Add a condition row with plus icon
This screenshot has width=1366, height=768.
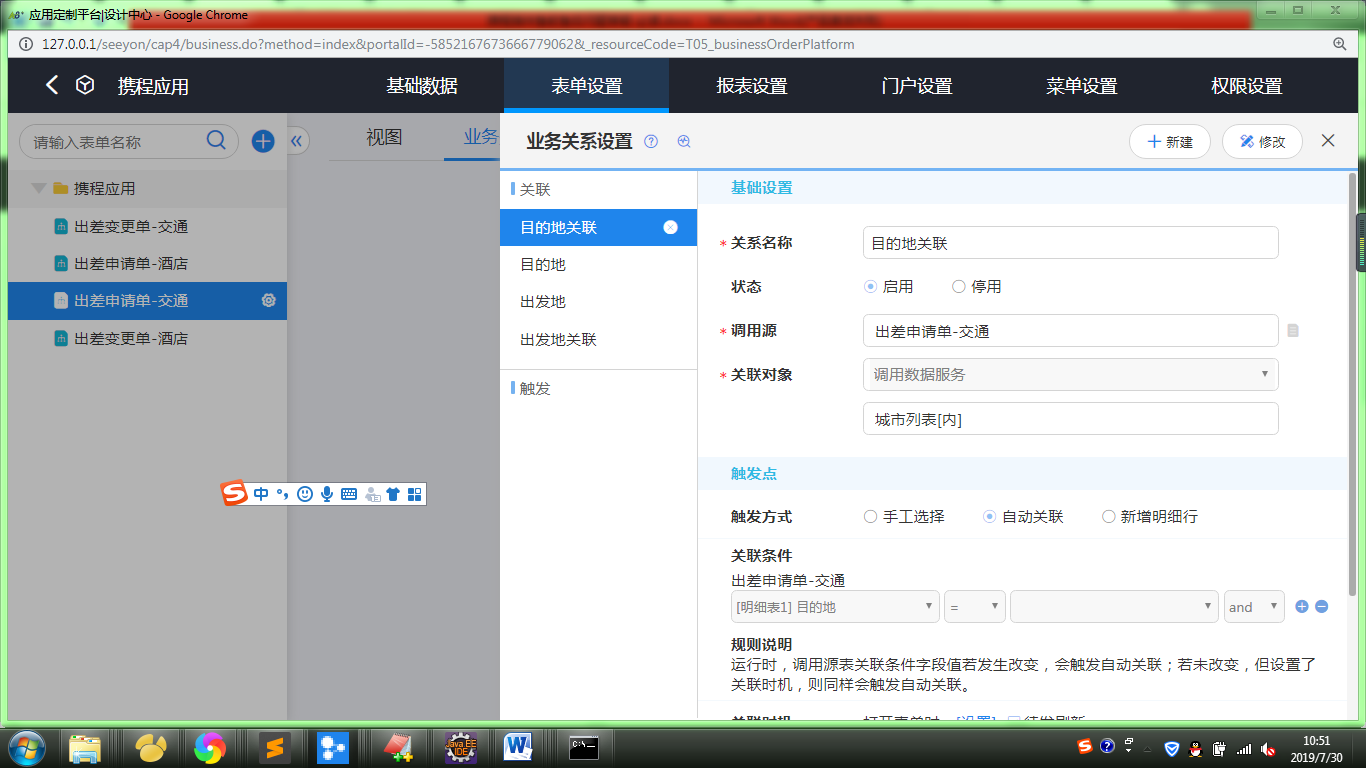coord(1301,606)
